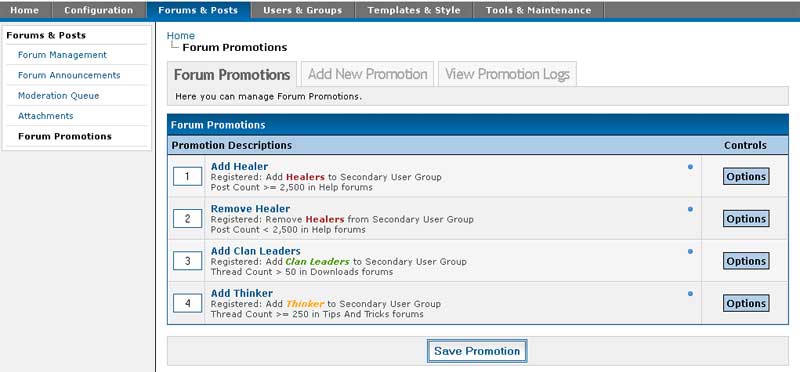The width and height of the screenshot is (800, 372).
Task: Switch to Add New Promotion tab
Action: pyautogui.click(x=367, y=75)
